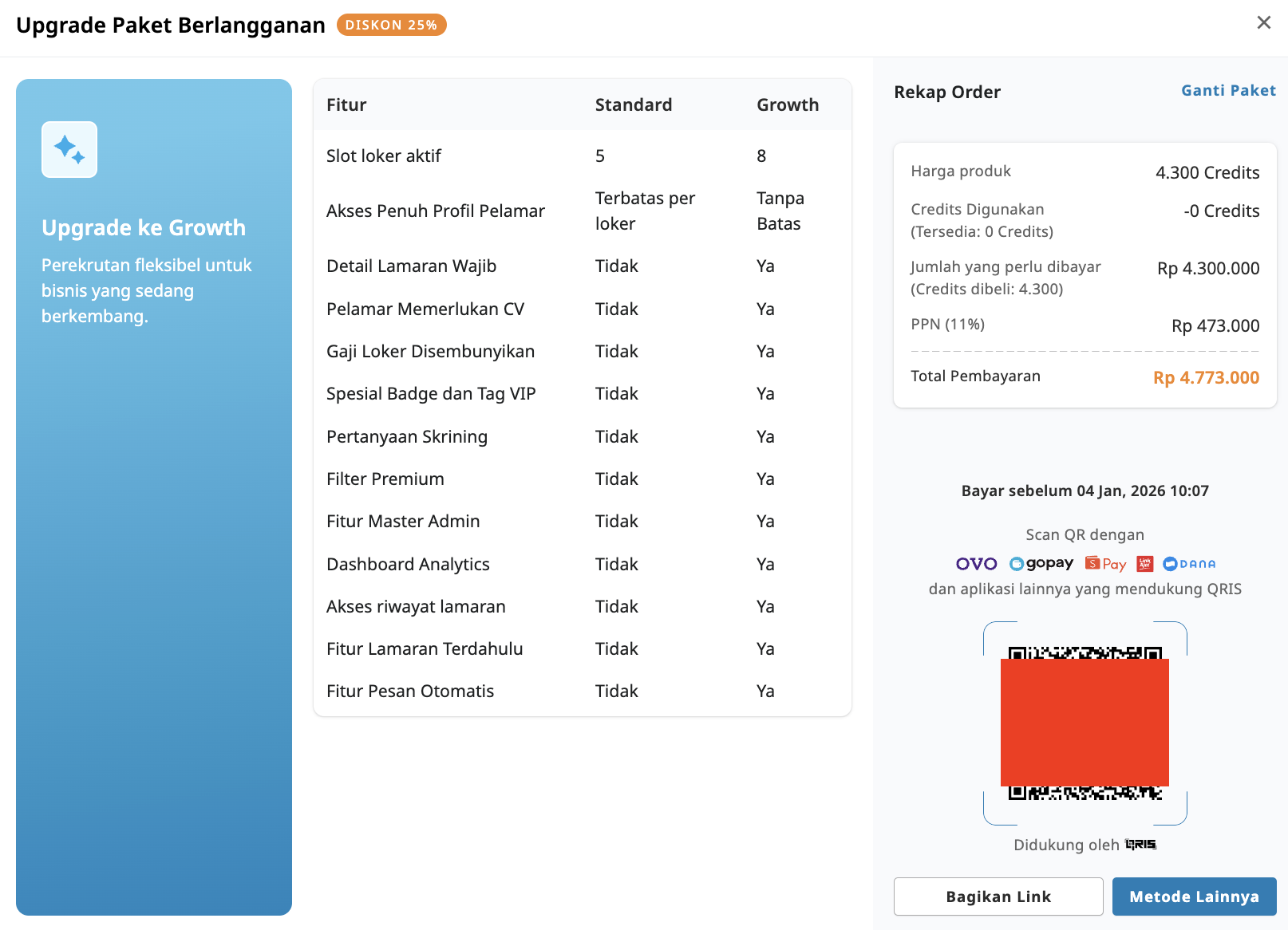Click the QR code image
The image size is (1288, 930).
(x=1085, y=722)
